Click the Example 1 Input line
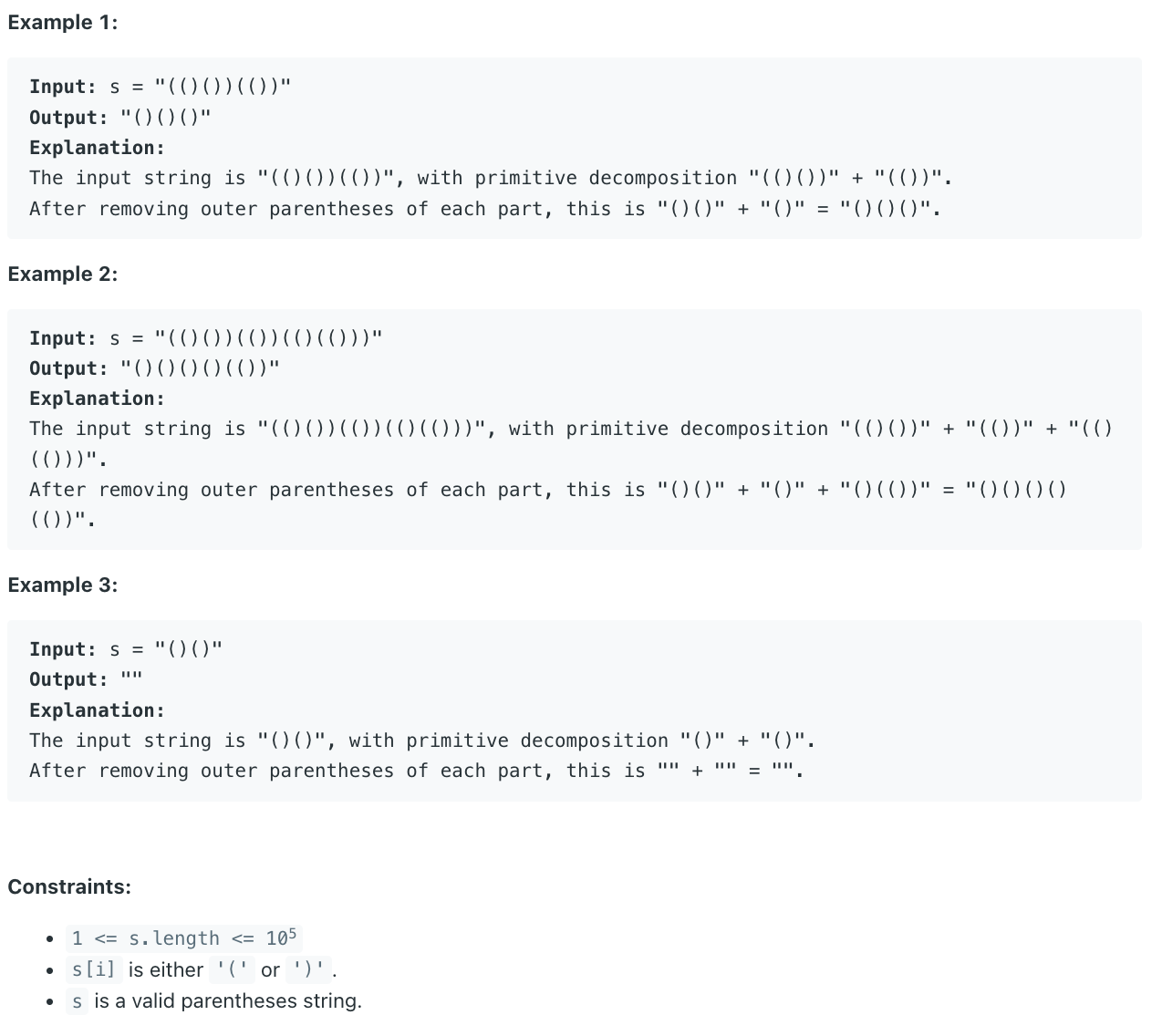 coord(161,87)
